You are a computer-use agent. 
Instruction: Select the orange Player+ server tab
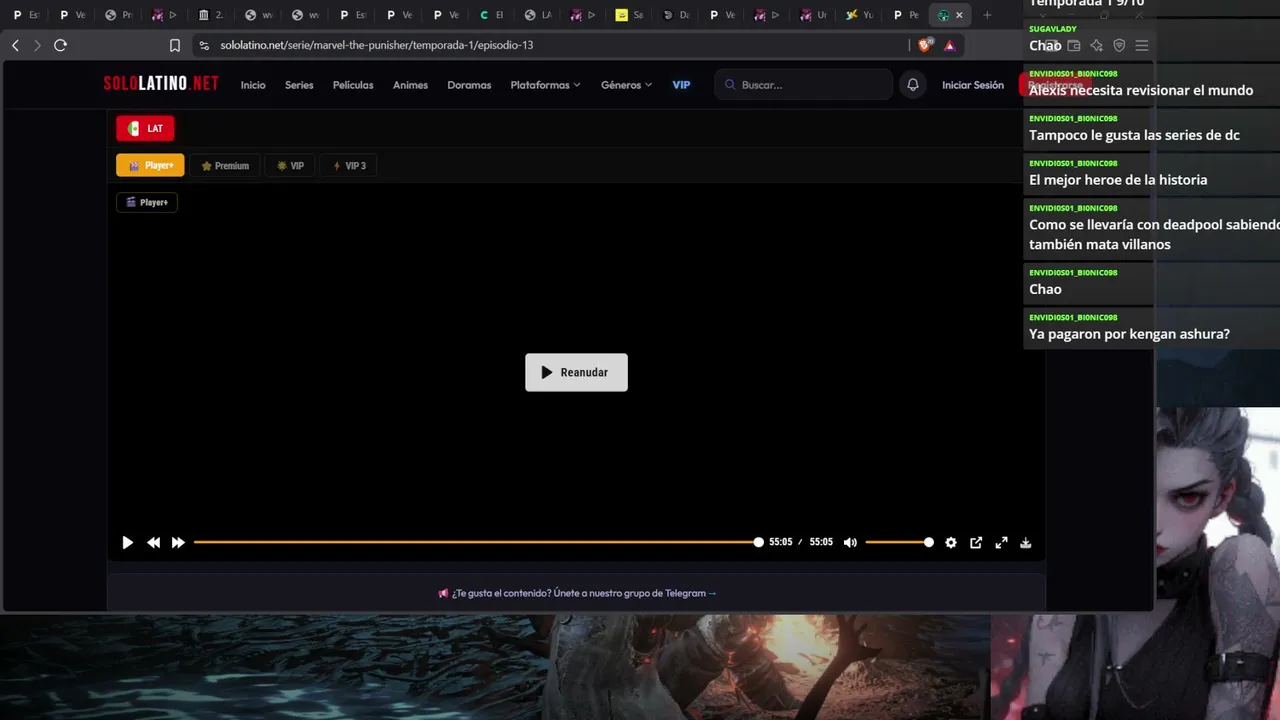tap(150, 165)
